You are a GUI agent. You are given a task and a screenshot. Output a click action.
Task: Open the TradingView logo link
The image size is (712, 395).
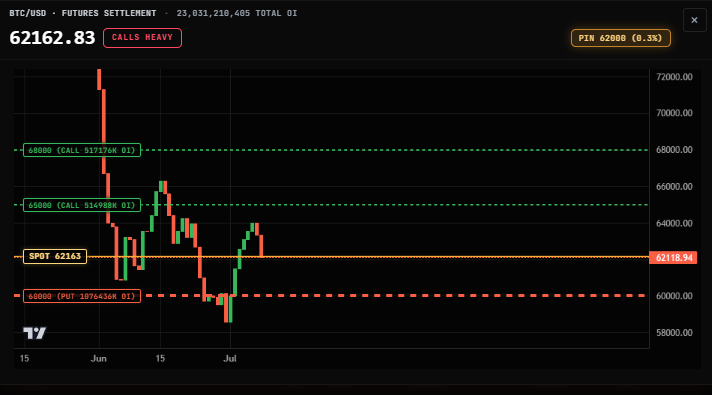(35, 333)
